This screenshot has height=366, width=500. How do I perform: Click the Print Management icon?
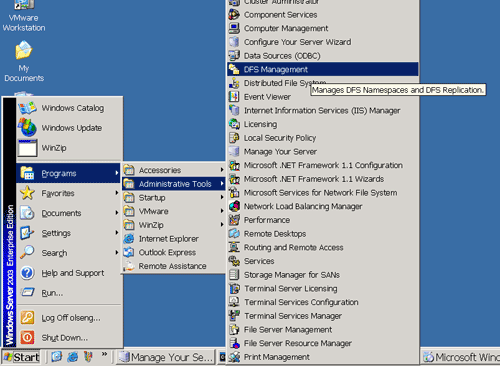(x=234, y=357)
